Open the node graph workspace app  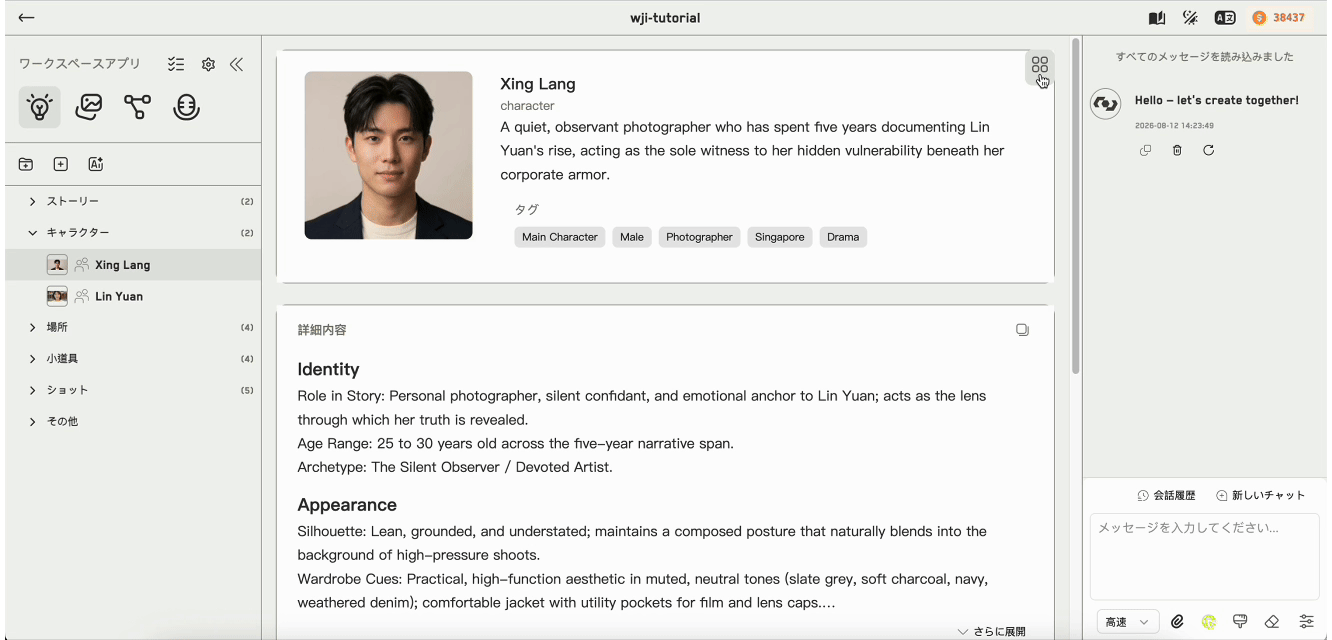coord(137,107)
